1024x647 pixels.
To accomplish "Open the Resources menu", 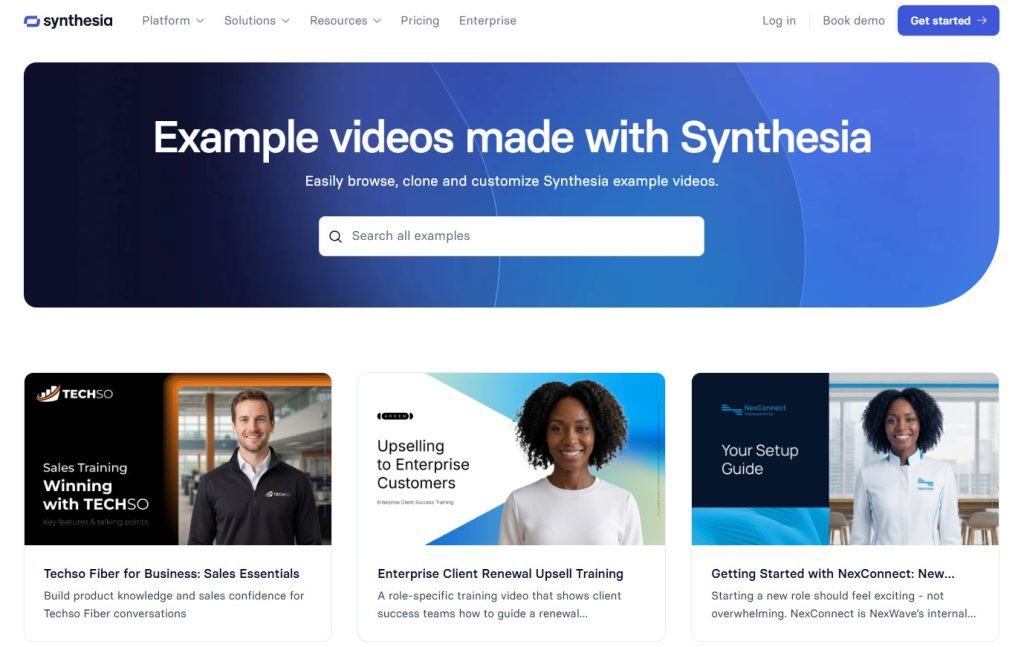I will click(345, 21).
